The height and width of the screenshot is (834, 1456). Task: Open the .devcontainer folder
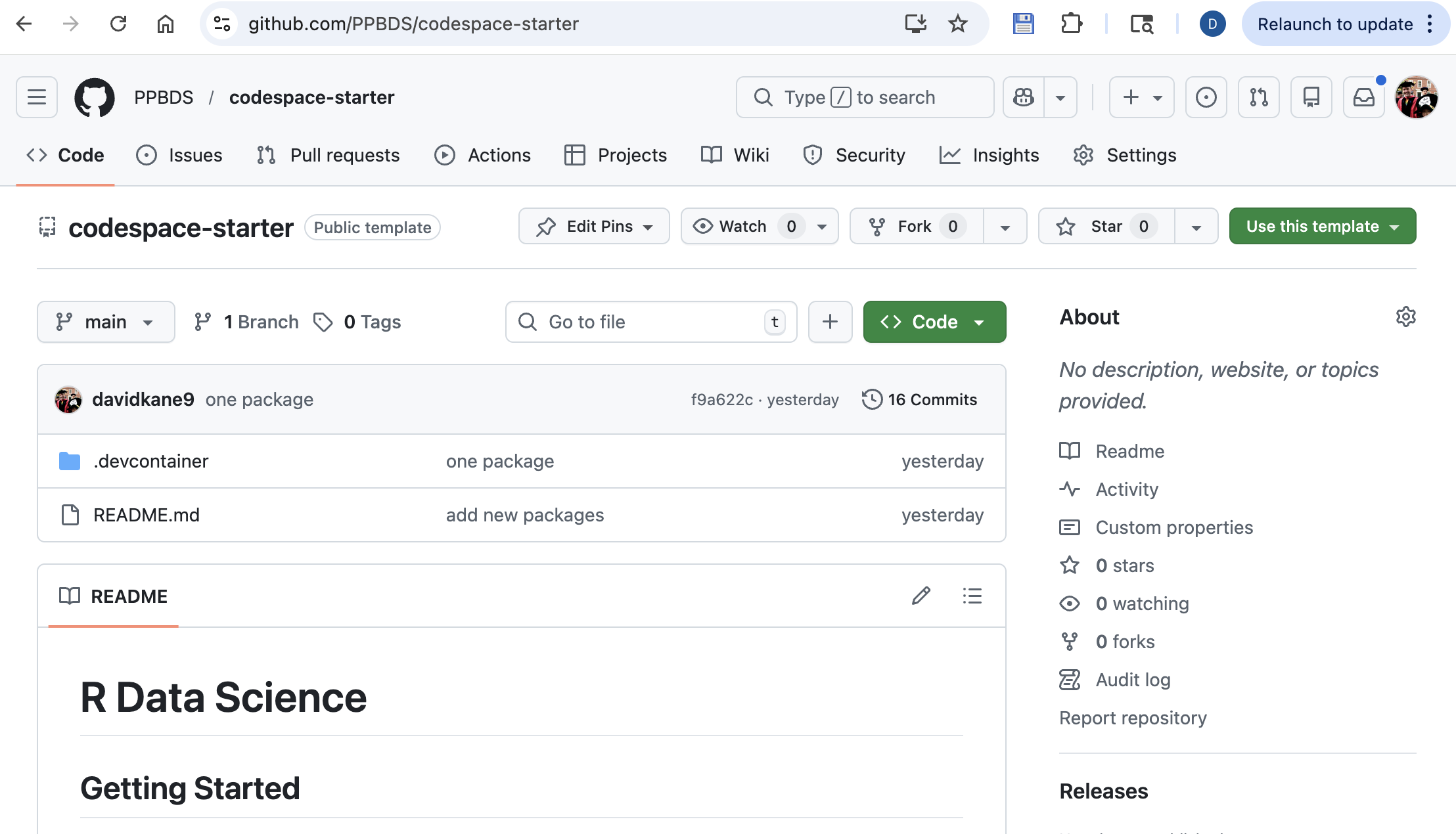coord(150,461)
